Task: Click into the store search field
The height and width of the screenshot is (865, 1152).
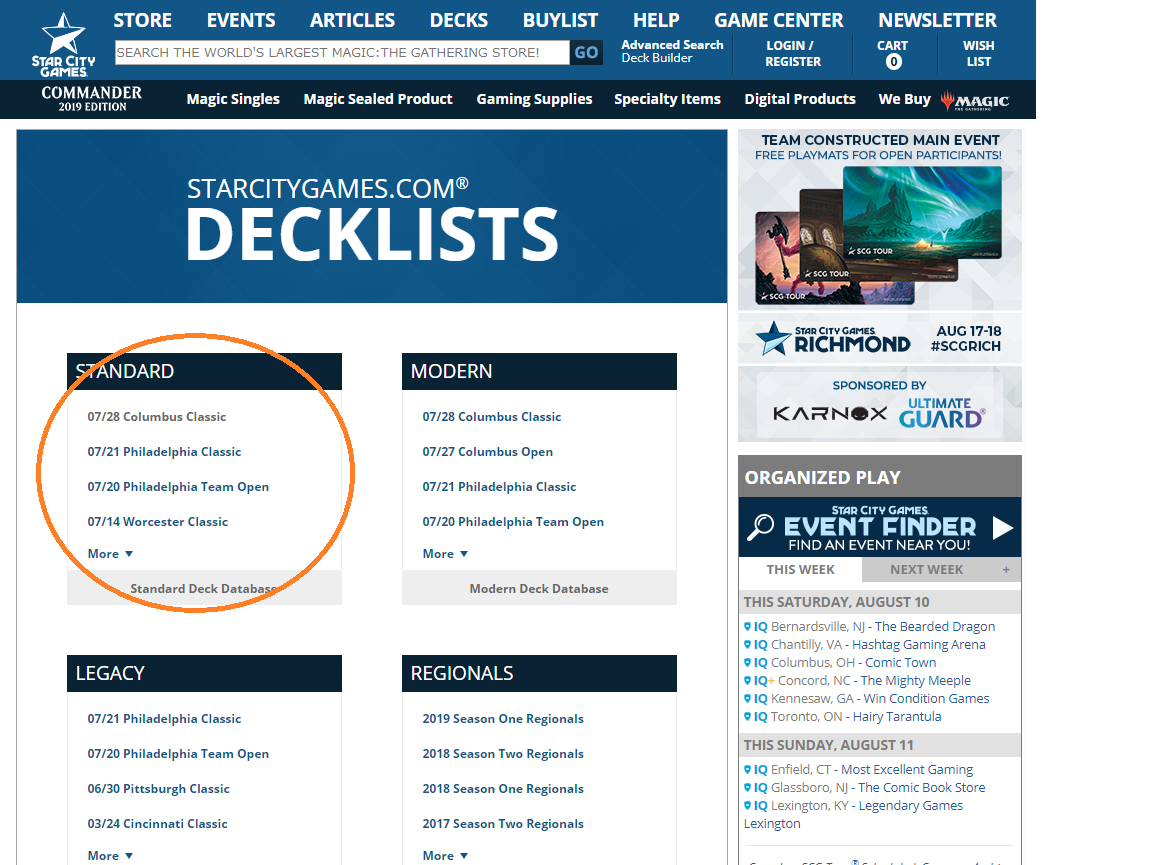Action: pos(342,52)
